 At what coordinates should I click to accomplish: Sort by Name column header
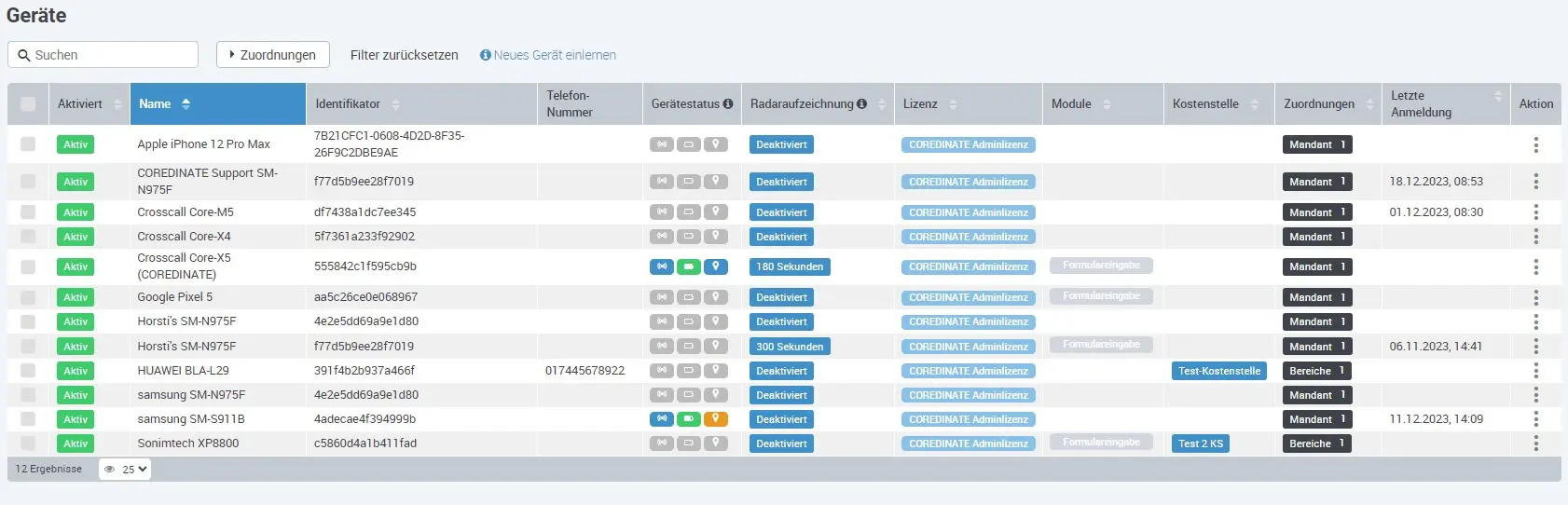coord(218,104)
